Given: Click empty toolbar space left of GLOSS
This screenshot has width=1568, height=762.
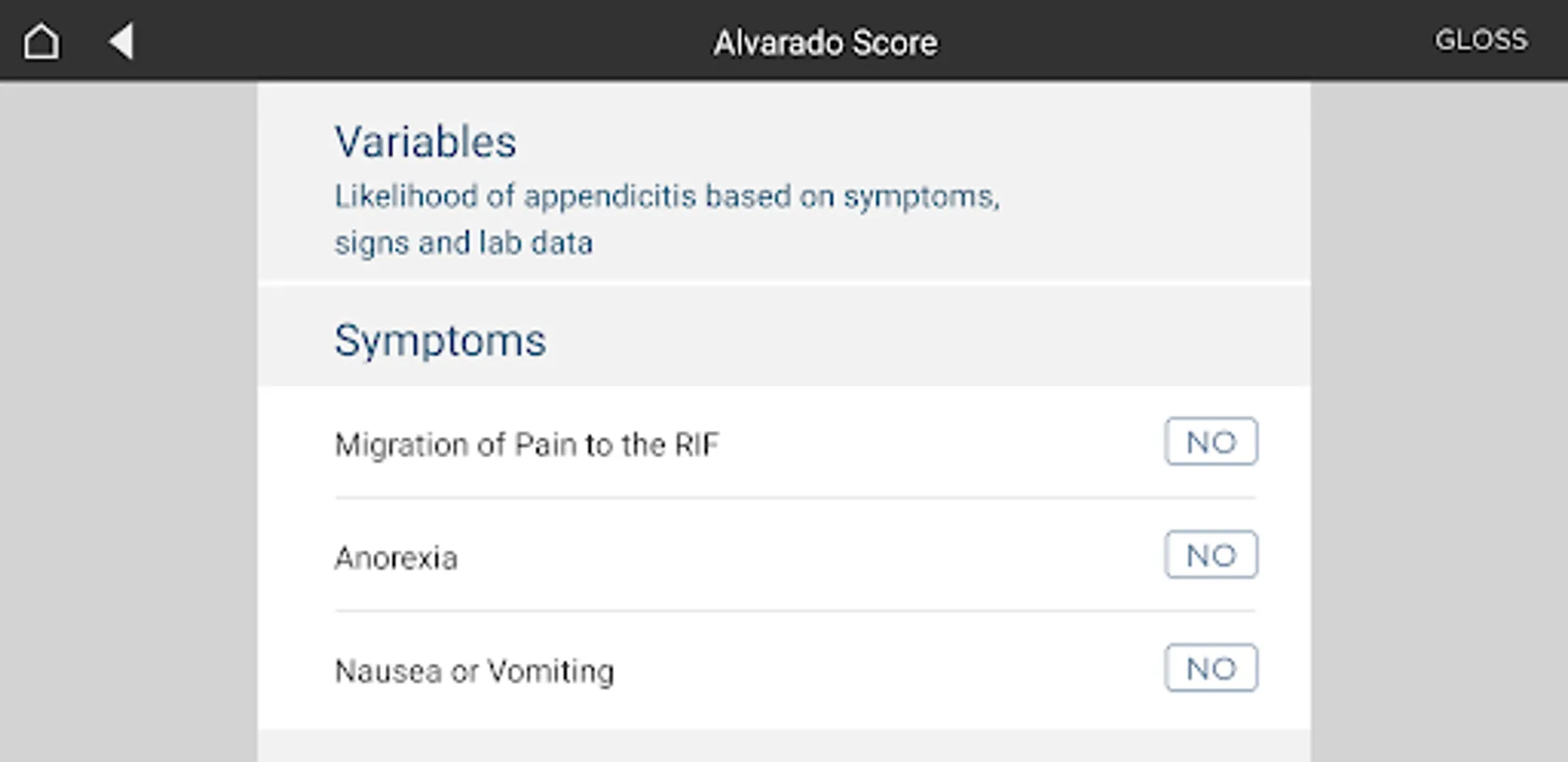Looking at the screenshot, I should tap(1186, 41).
